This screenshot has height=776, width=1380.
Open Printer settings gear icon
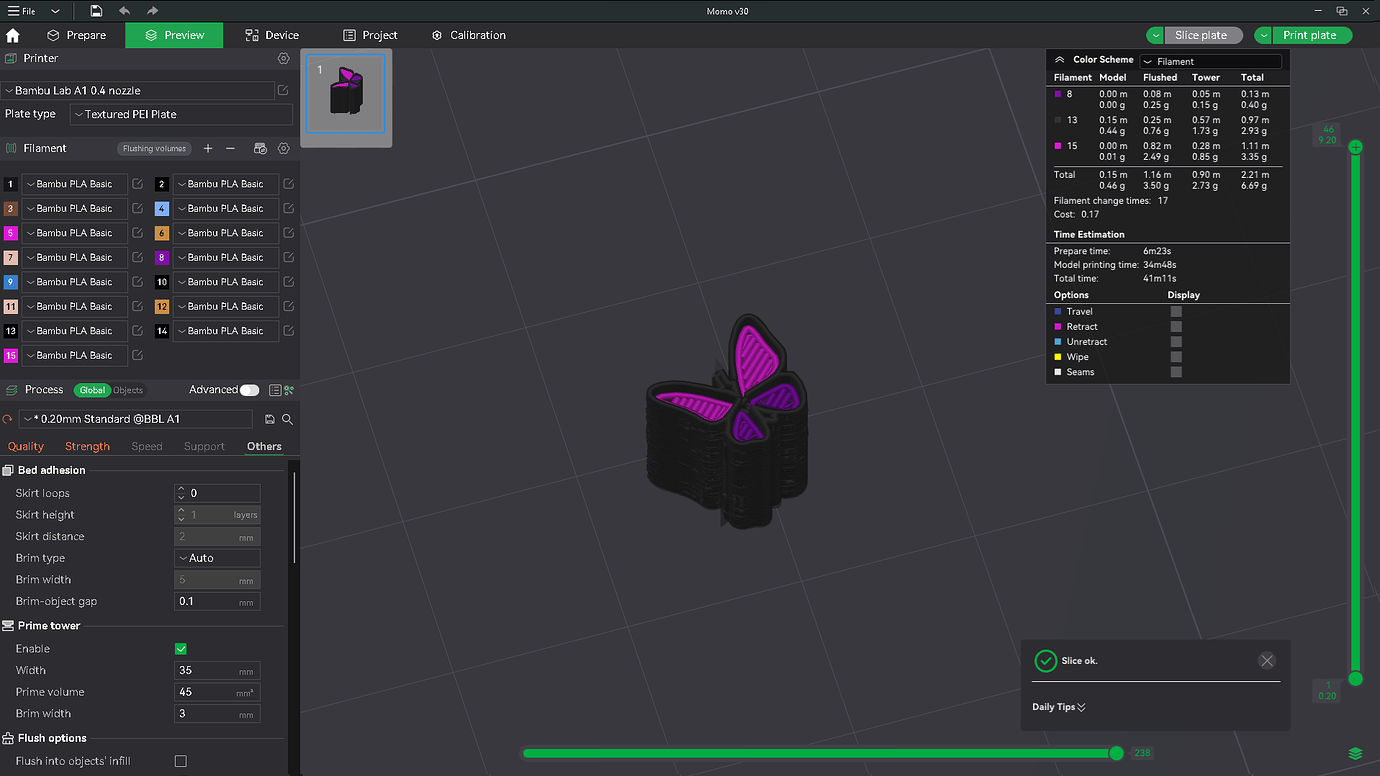[284, 59]
